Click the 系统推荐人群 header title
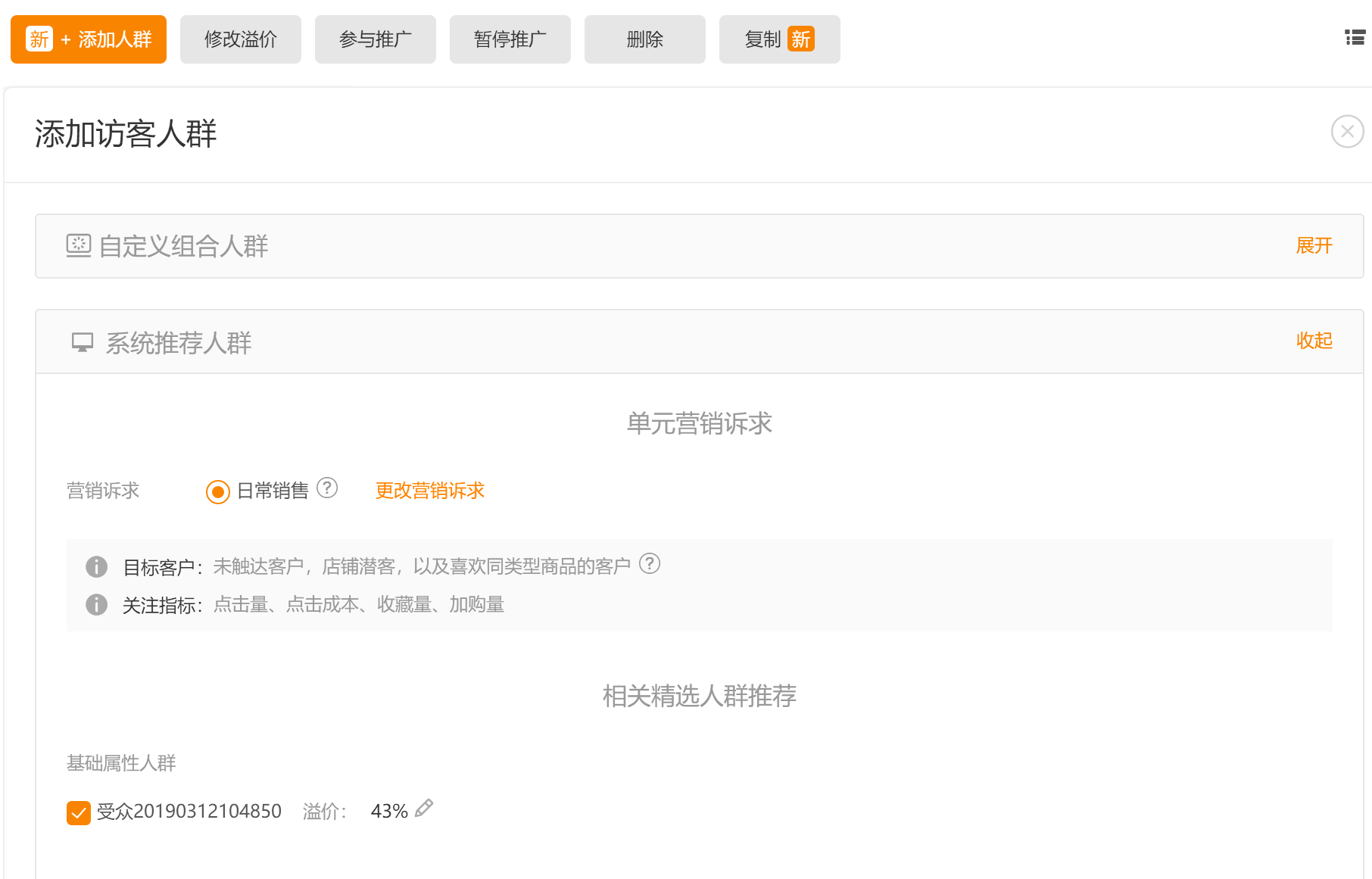 click(179, 343)
